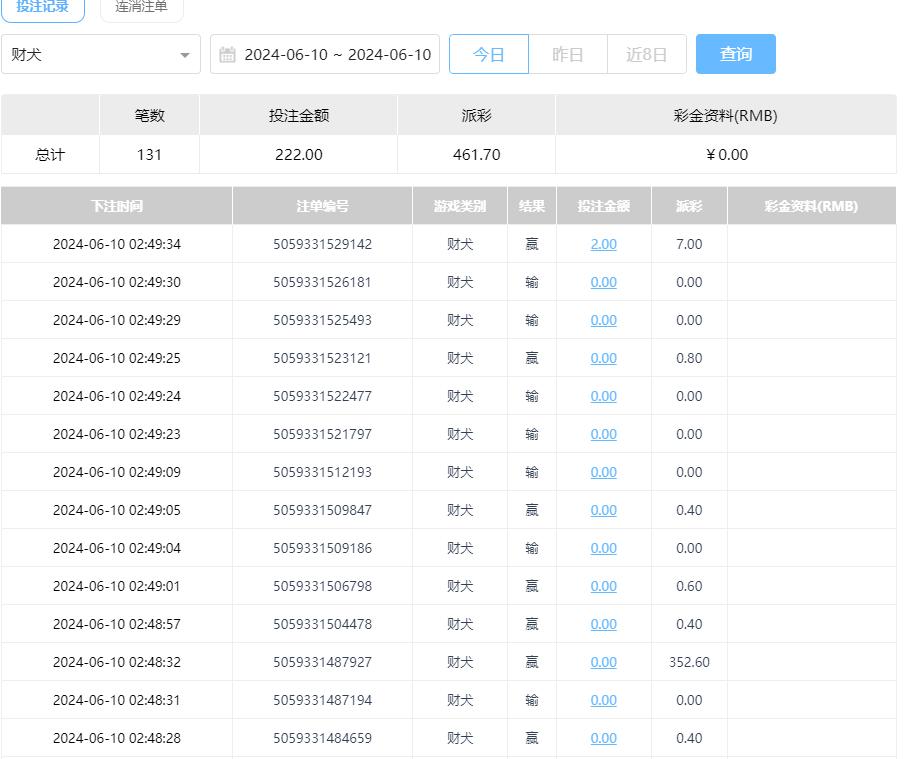Click the calendar icon in date range field

[x=227, y=54]
